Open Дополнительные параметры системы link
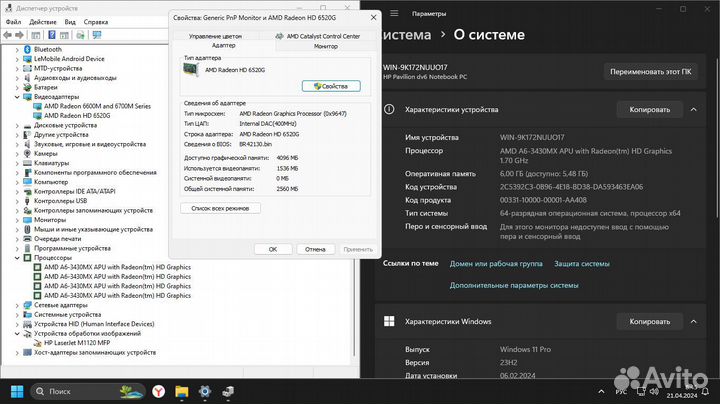Viewport: 720px width, 404px height. pos(514,286)
